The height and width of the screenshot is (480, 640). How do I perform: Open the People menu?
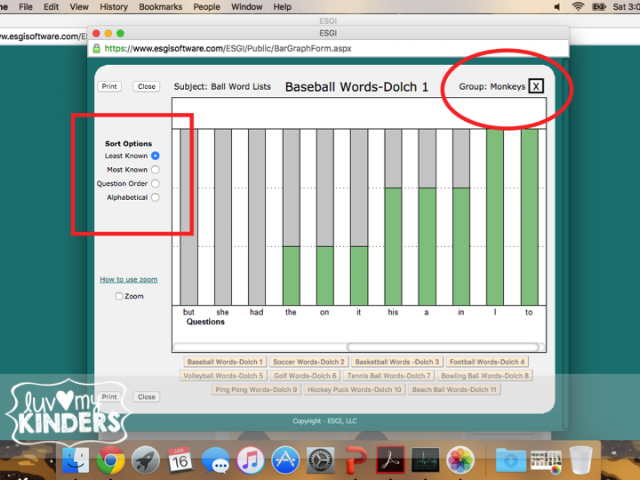(x=207, y=7)
